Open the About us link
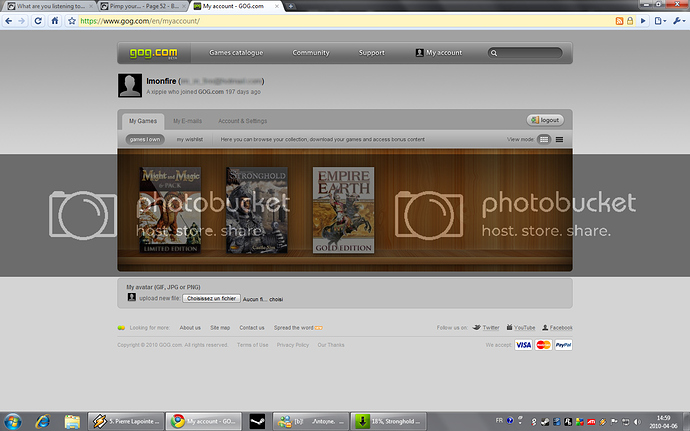The height and width of the screenshot is (431, 690). pyautogui.click(x=190, y=328)
